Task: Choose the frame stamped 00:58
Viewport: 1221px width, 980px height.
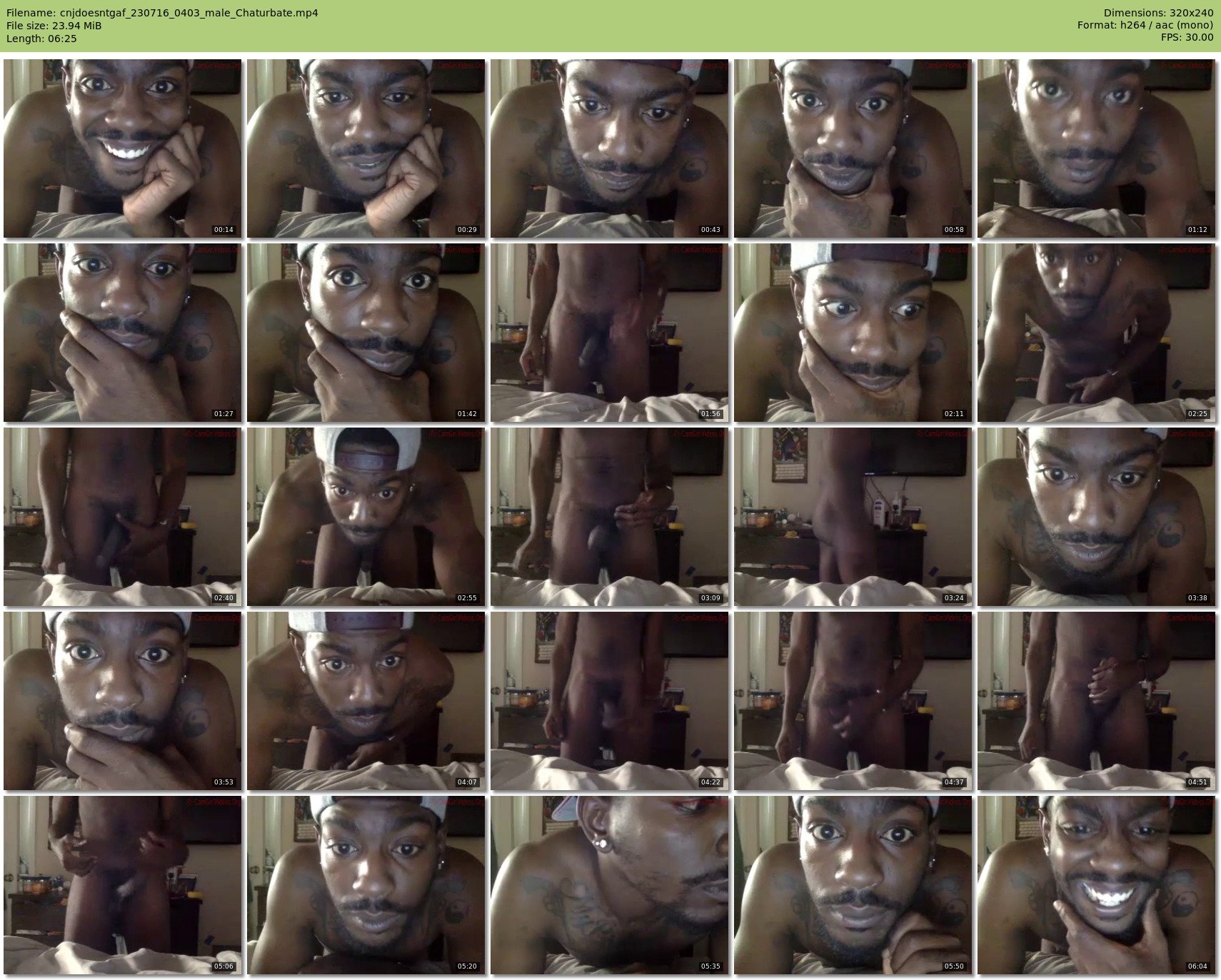Action: [853, 148]
